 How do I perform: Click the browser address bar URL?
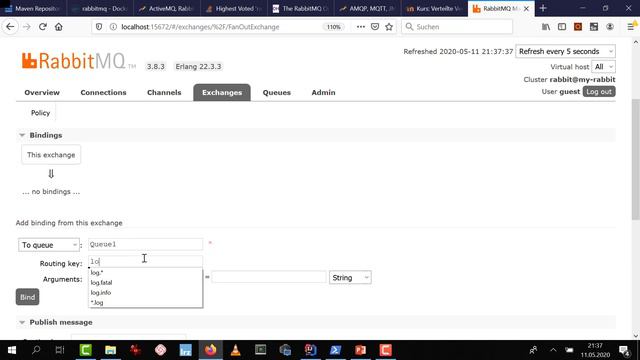200,27
